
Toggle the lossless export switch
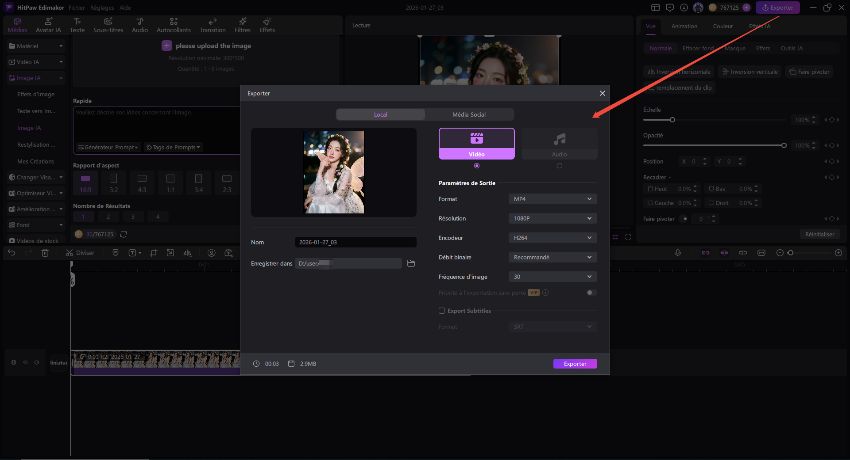592,293
